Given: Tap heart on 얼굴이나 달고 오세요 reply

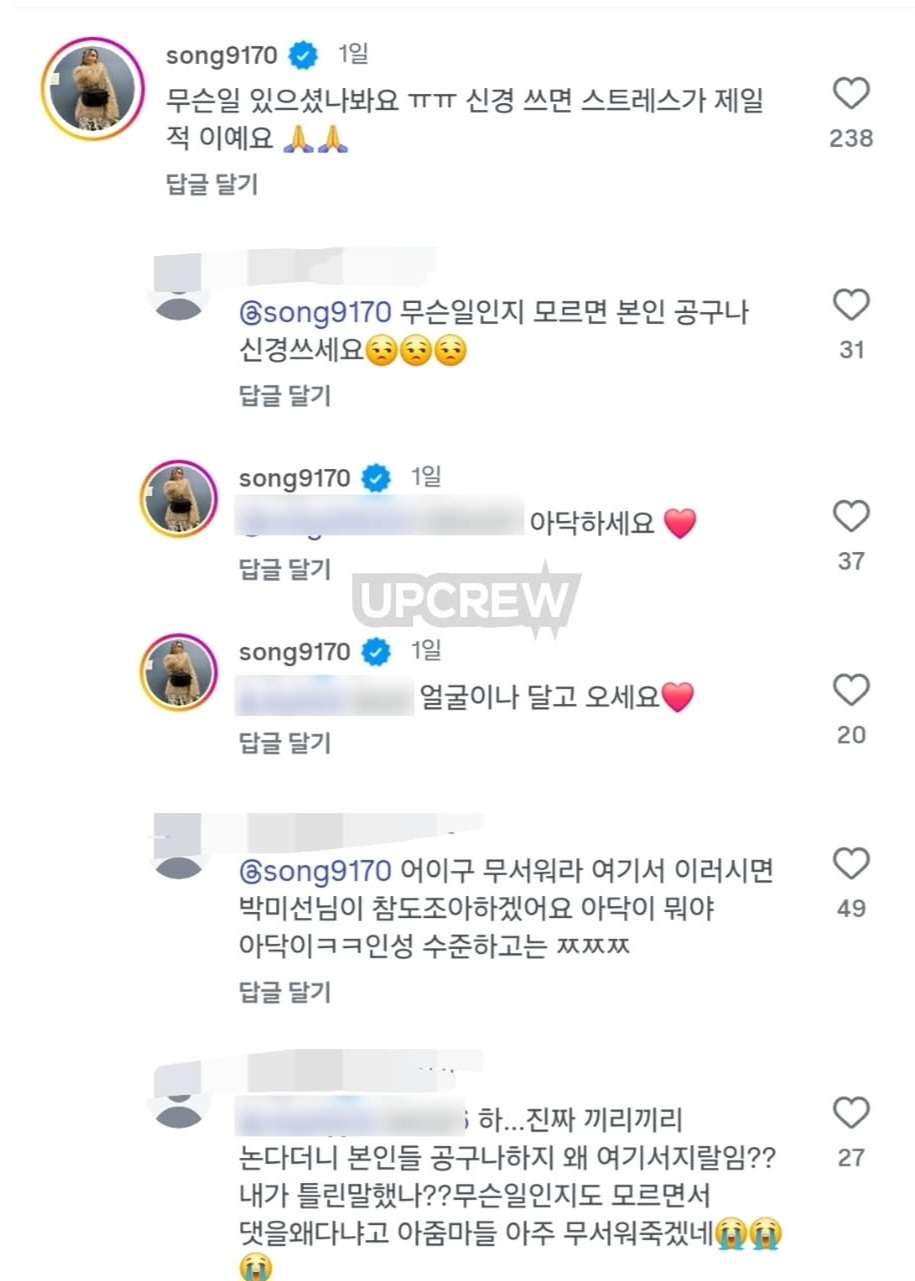Looking at the screenshot, I should pyautogui.click(x=851, y=691).
